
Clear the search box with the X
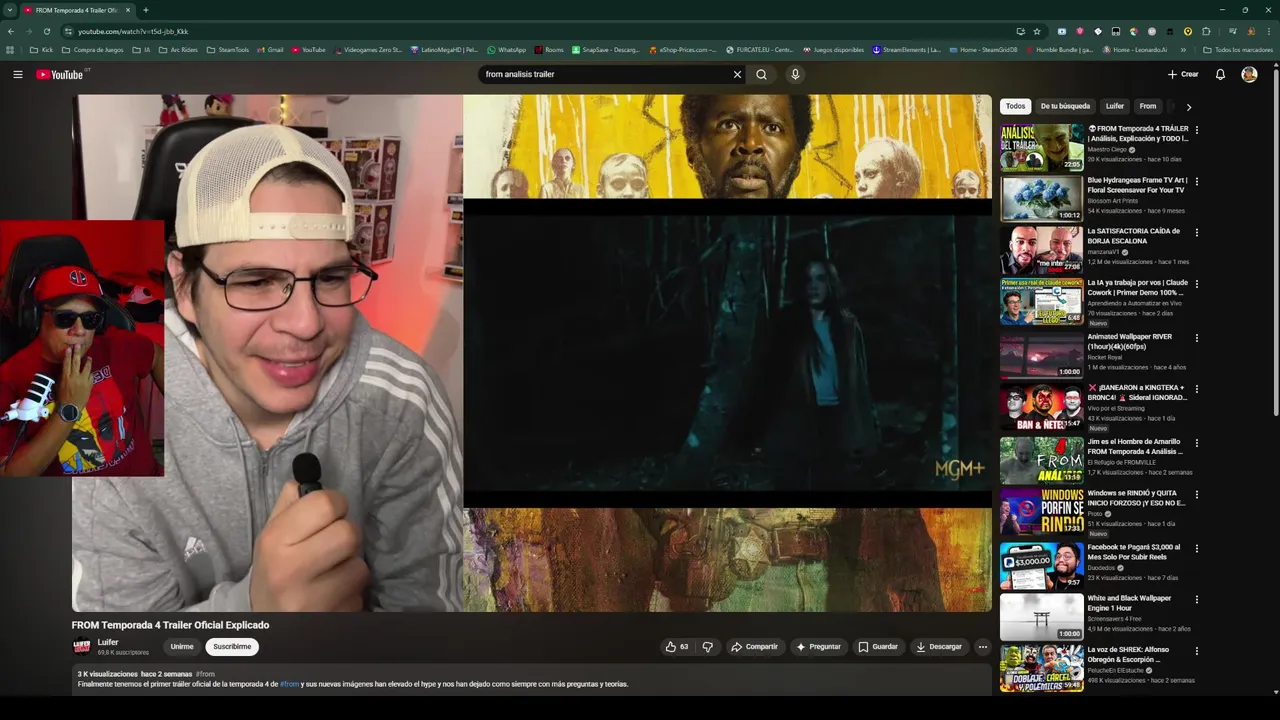tap(737, 74)
